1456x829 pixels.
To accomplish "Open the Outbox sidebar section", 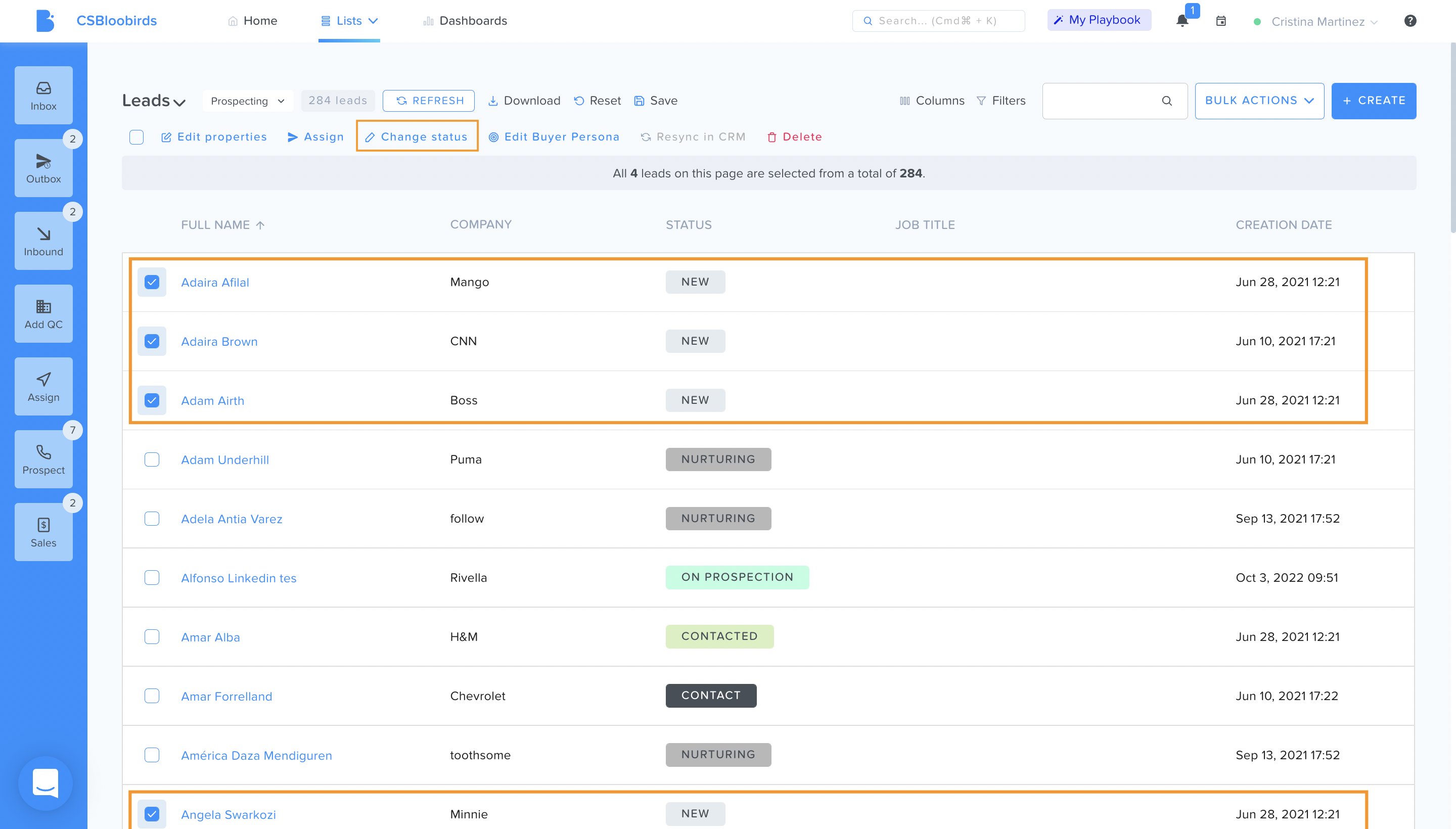I will pos(43,168).
